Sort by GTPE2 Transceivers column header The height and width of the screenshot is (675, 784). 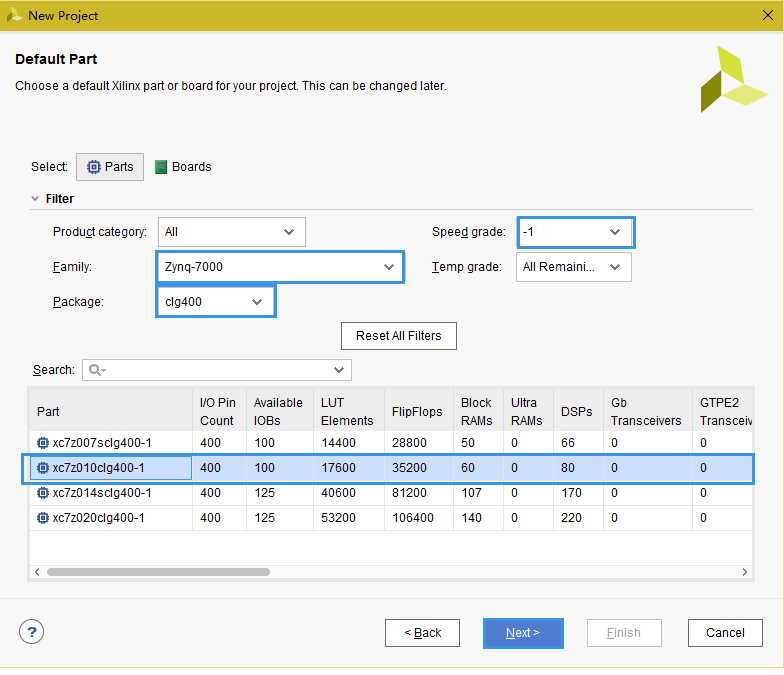coord(722,411)
